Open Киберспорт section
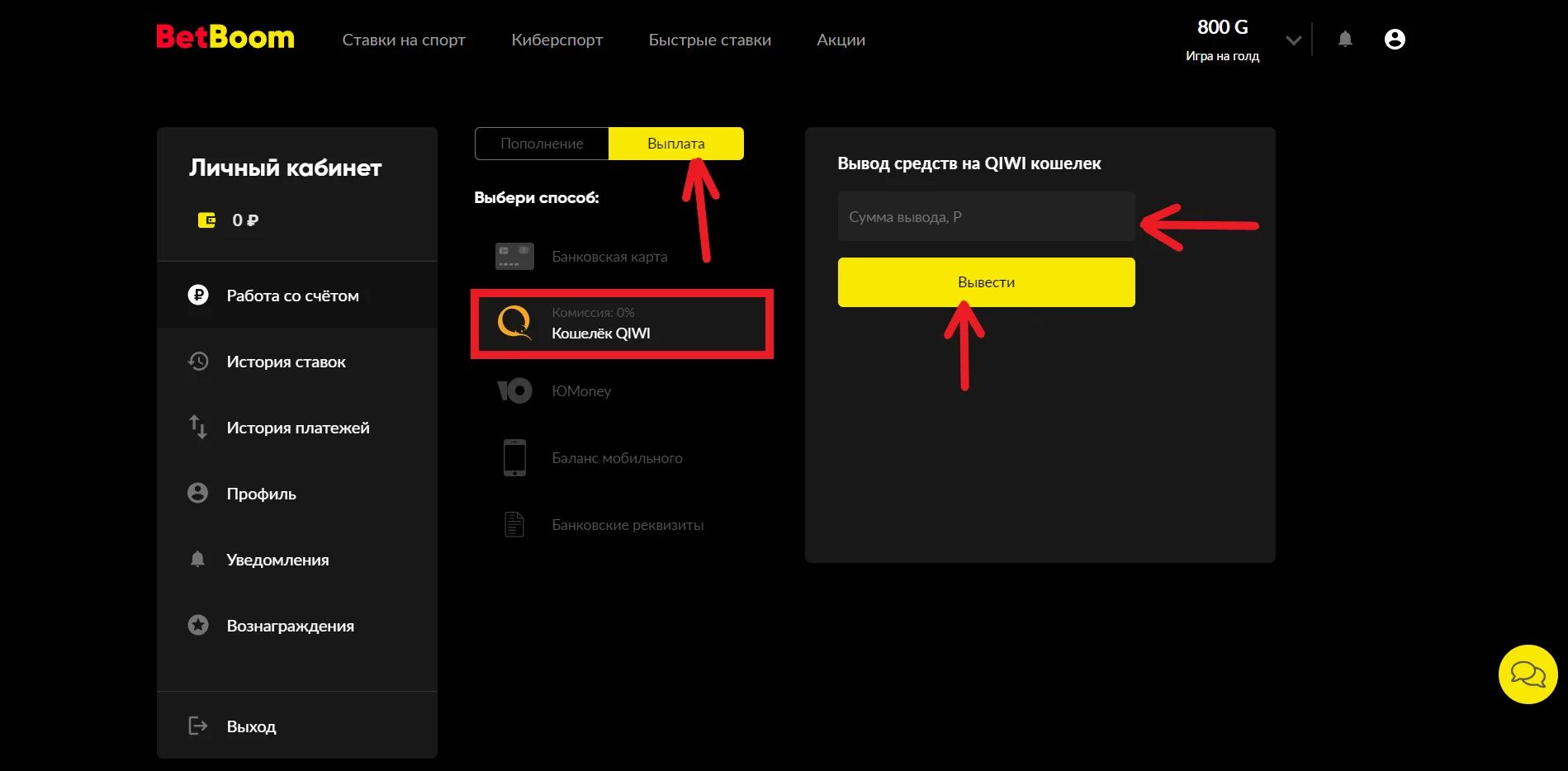This screenshot has width=1568, height=771. pyautogui.click(x=557, y=40)
